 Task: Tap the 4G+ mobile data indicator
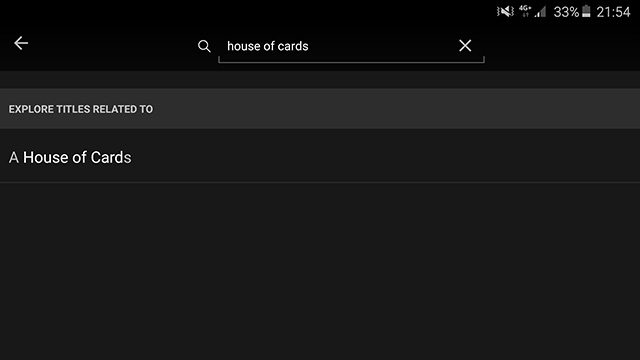[525, 11]
